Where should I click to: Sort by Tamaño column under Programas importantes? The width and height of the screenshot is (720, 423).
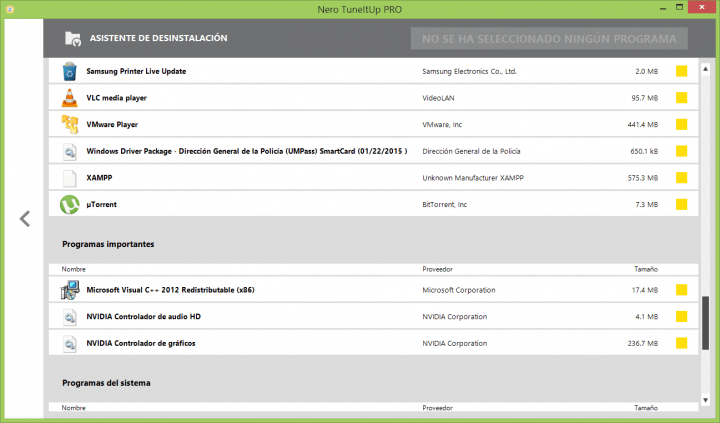(x=646, y=269)
